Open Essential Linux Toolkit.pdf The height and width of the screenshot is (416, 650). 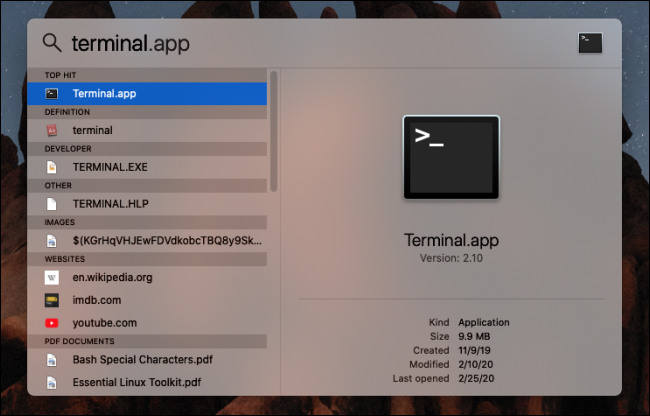coord(150,382)
